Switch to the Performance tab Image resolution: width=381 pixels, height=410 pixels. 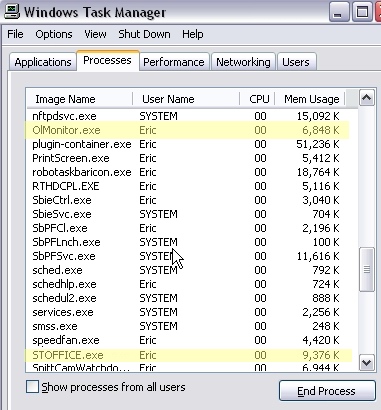pos(174,62)
